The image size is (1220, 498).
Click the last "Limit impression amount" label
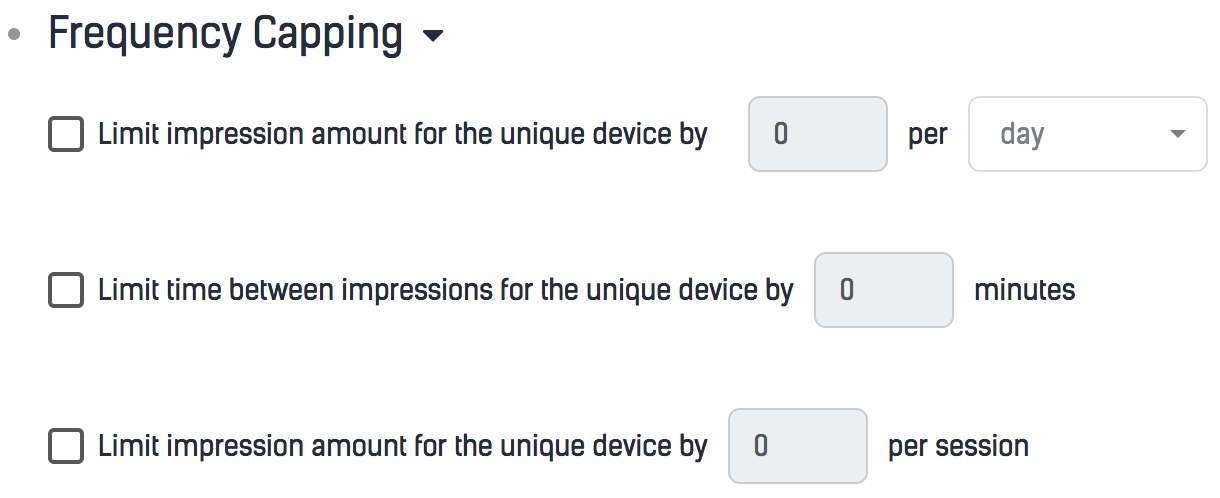(x=402, y=446)
